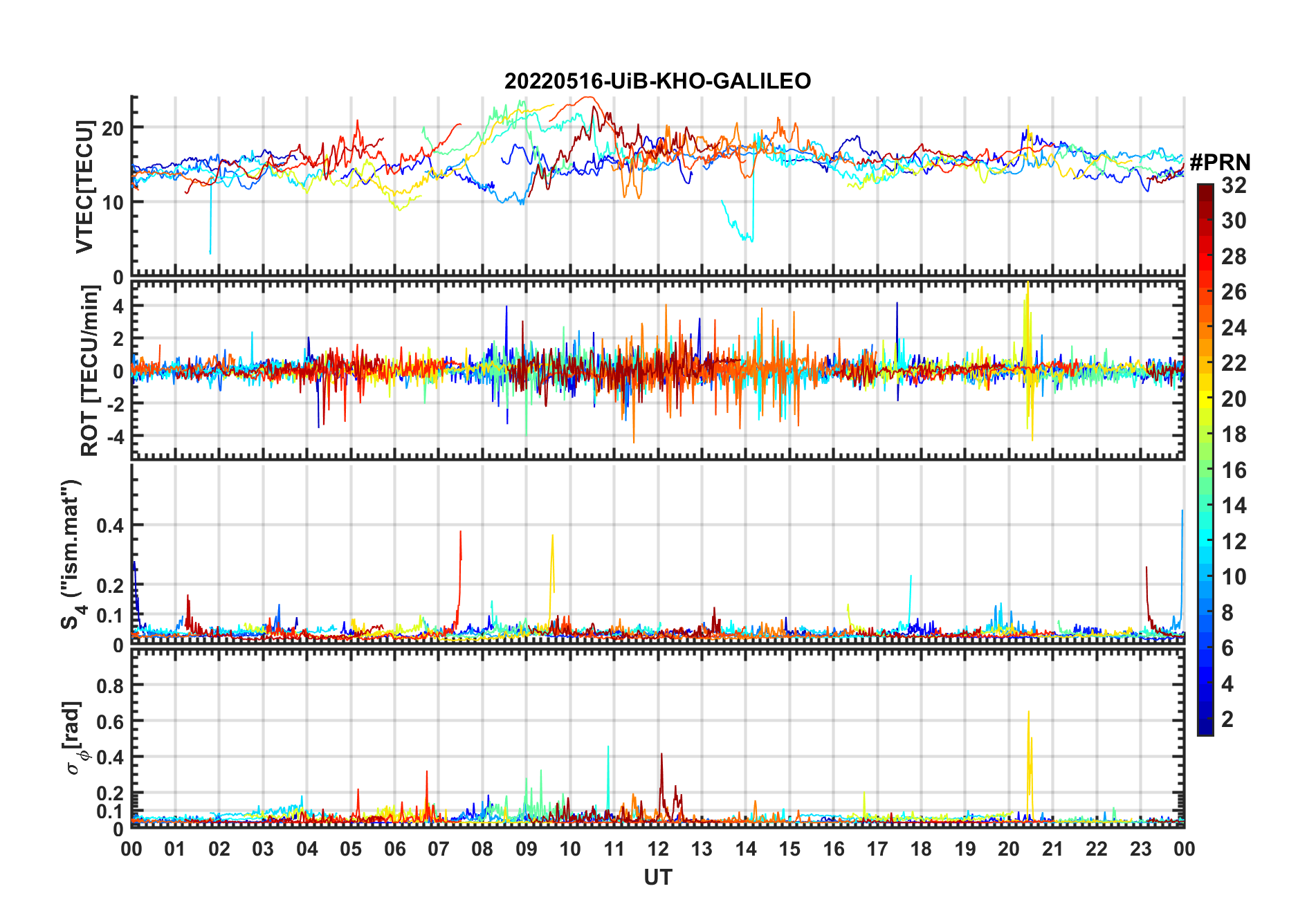Click the σφ[rad] y-axis label

73,737
